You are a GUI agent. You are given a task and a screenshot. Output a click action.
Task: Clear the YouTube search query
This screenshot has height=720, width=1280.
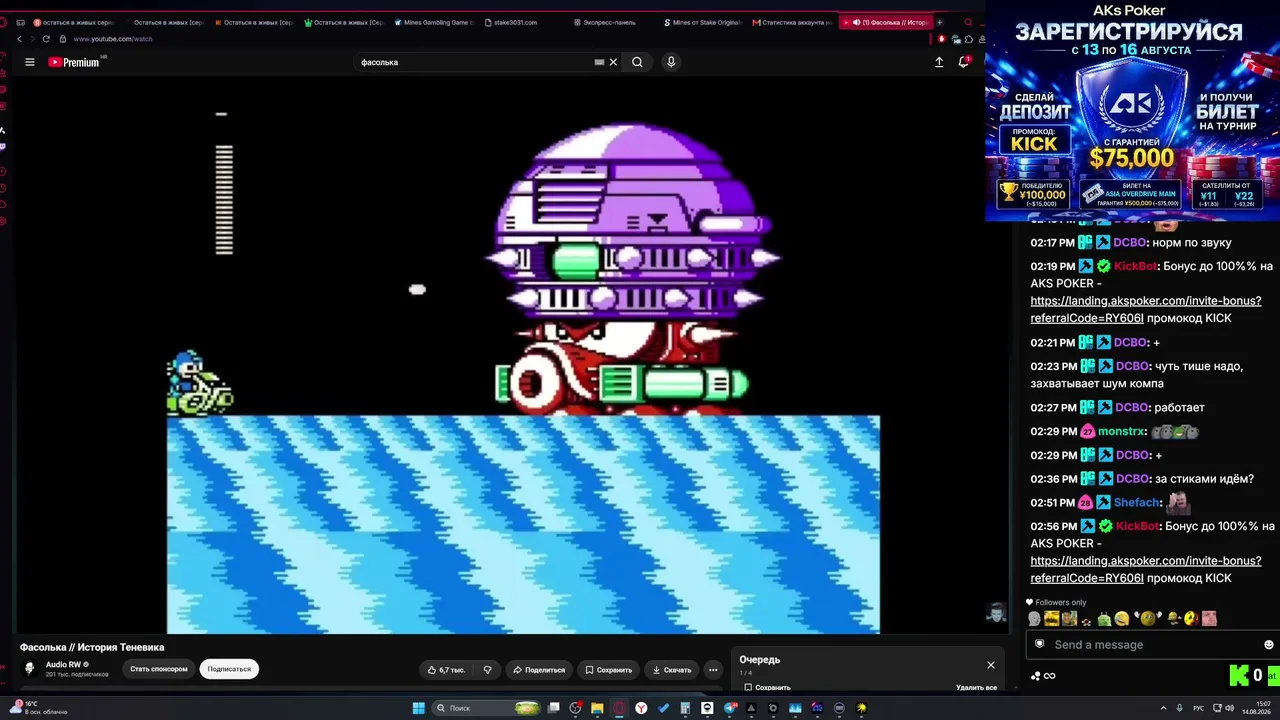pos(613,62)
